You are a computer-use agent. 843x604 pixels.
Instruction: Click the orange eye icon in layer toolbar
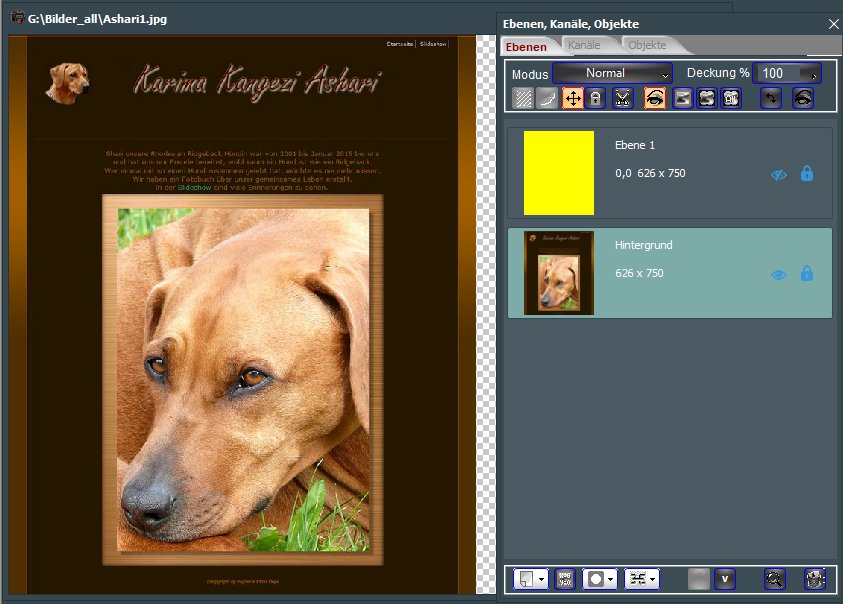point(656,98)
